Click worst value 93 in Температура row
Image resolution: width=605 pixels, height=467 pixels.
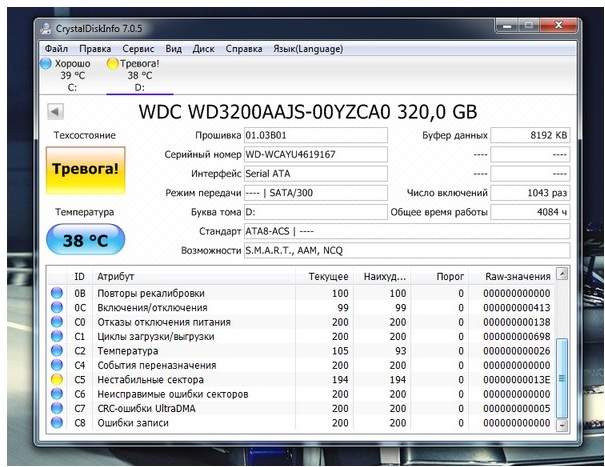tap(401, 351)
